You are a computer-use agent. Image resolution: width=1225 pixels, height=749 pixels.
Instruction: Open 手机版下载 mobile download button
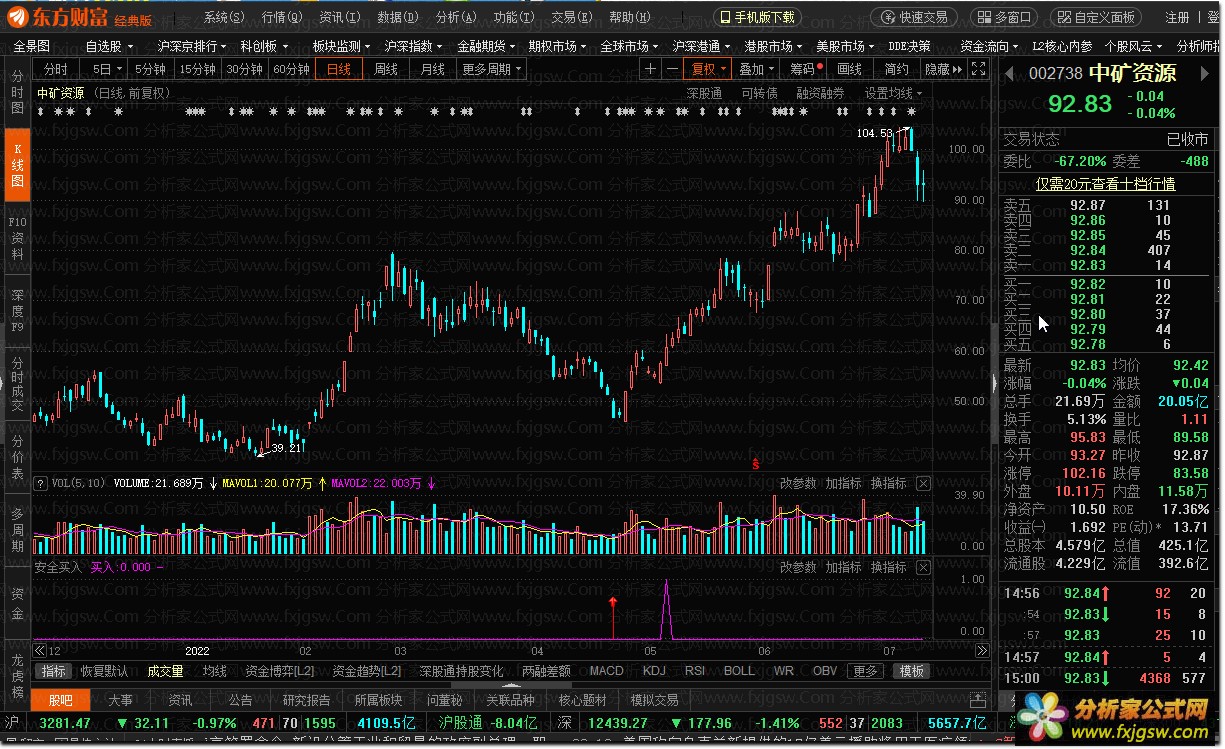pos(757,17)
